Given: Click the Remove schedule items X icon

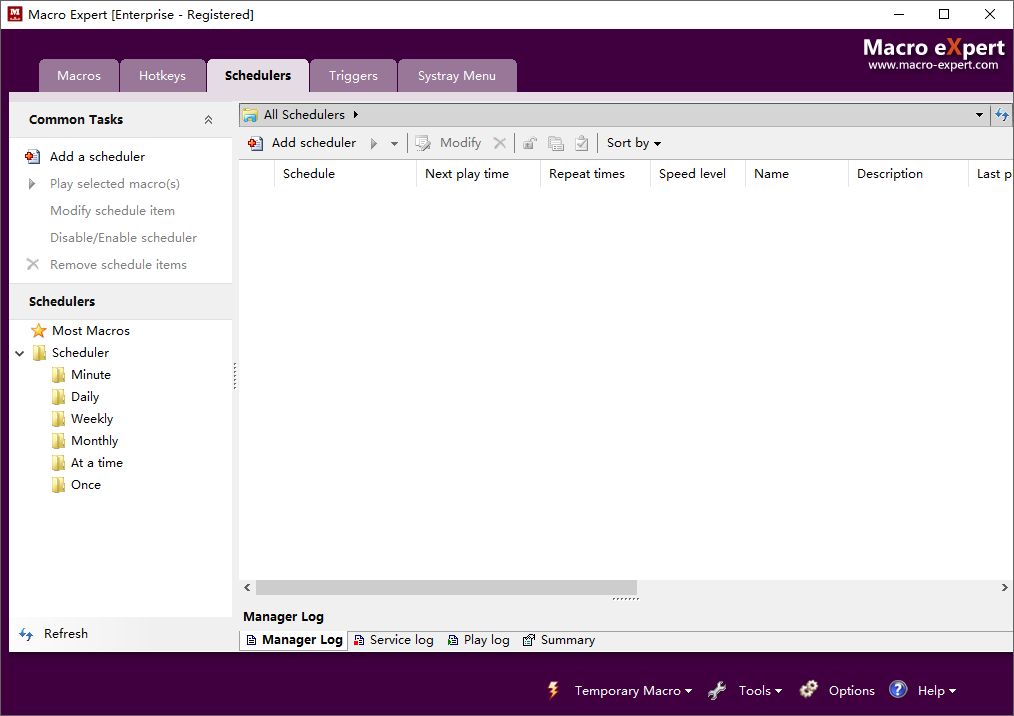Looking at the screenshot, I should [x=33, y=264].
